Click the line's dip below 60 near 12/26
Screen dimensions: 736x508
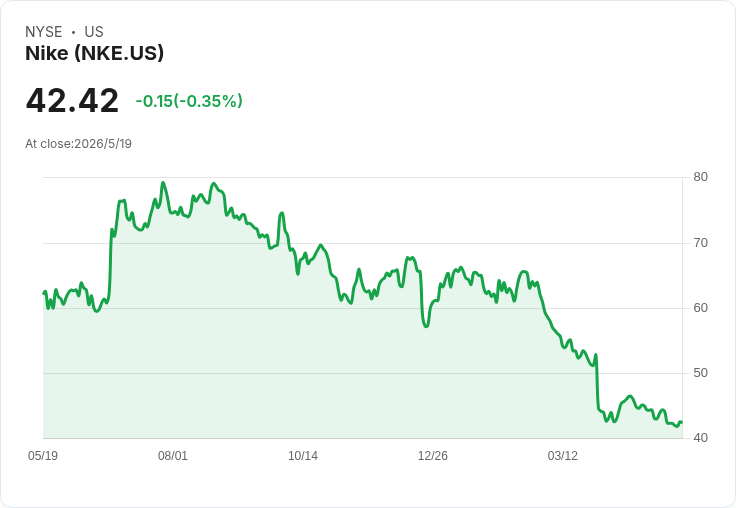pyautogui.click(x=426, y=326)
